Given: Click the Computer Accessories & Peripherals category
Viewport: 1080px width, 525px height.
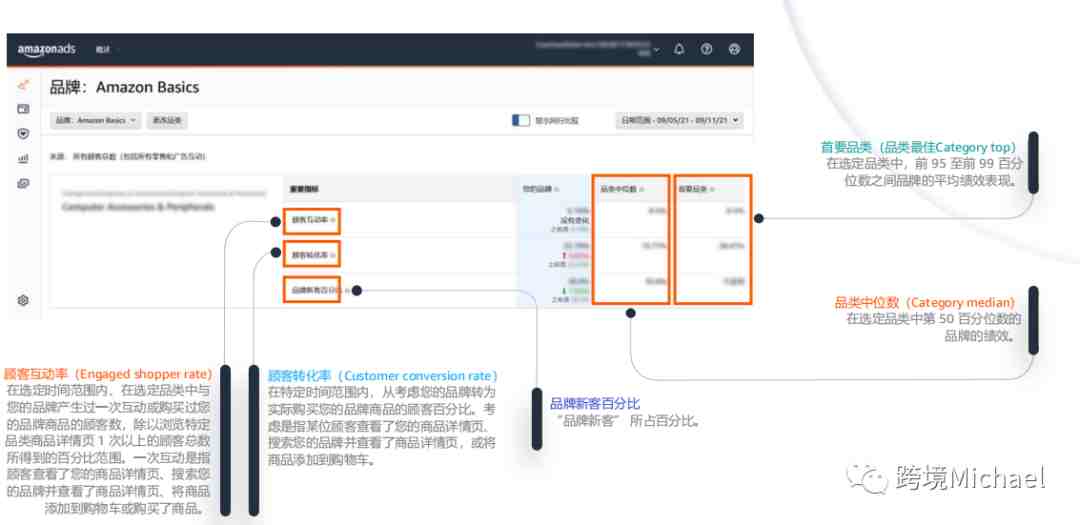Looking at the screenshot, I should [x=138, y=207].
